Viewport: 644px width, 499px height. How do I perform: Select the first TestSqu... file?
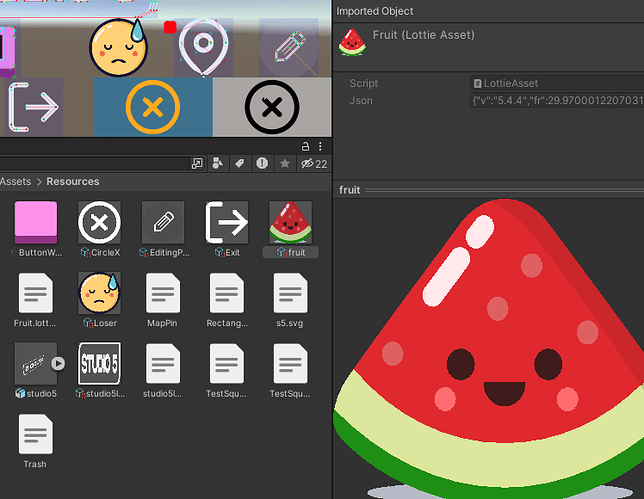pos(227,363)
